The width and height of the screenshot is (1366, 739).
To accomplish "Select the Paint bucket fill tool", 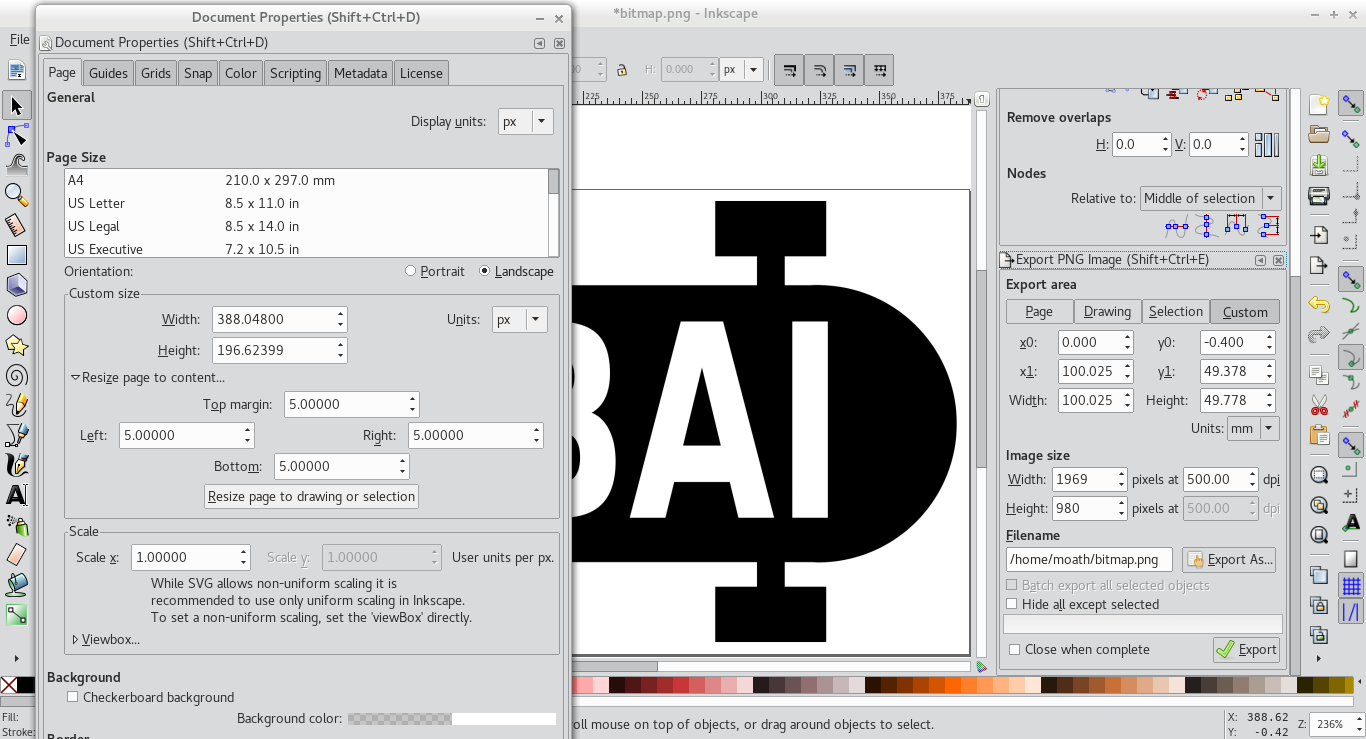I will [x=16, y=584].
